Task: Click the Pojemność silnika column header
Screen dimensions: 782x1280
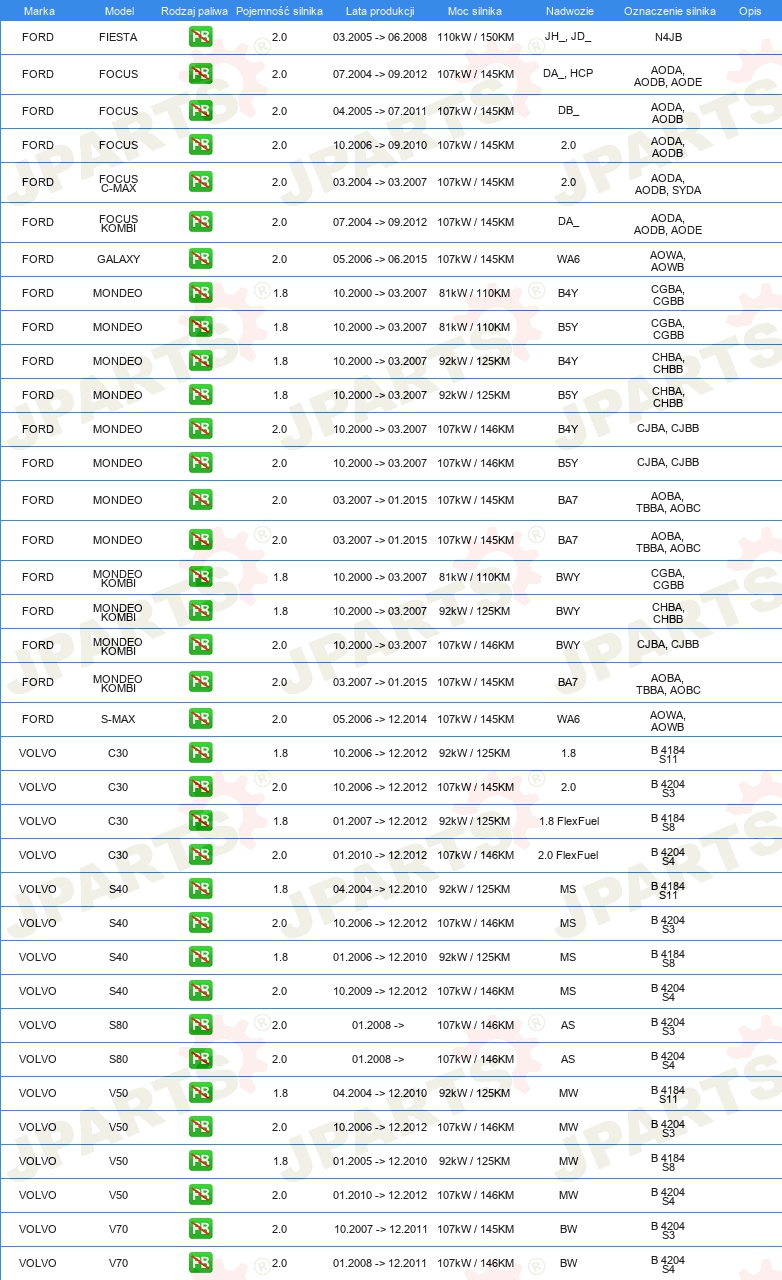Action: (x=279, y=11)
